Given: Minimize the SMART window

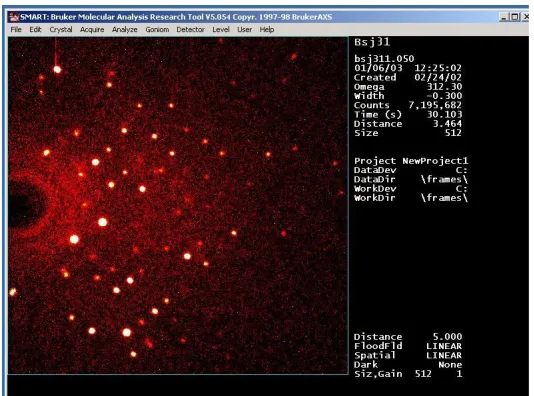Looking at the screenshot, I should (x=503, y=17).
